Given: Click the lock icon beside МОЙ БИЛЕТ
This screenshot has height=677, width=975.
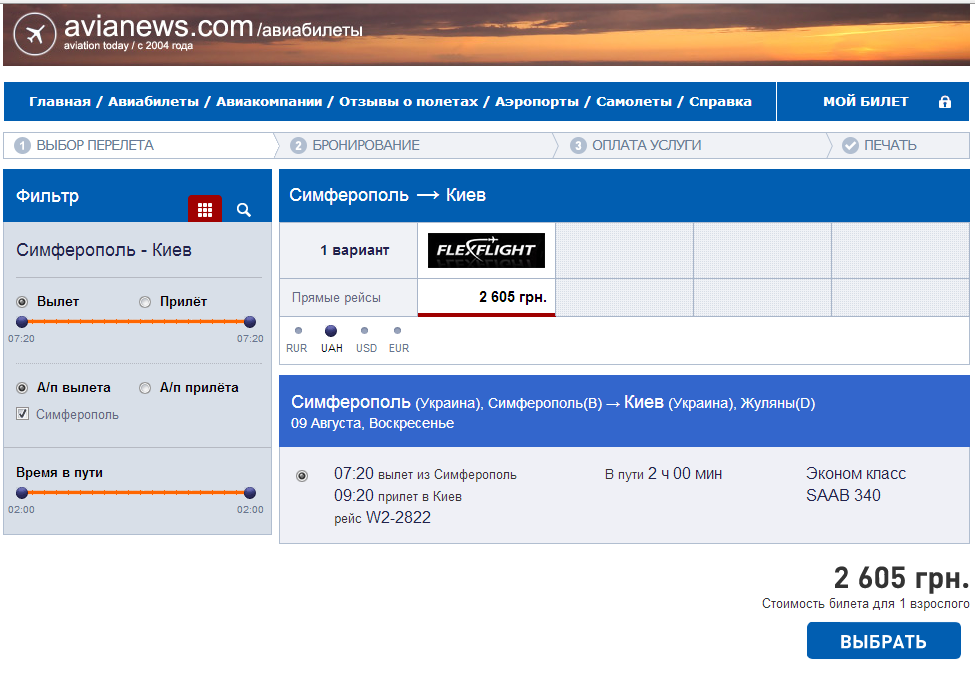Looking at the screenshot, I should pos(944,102).
